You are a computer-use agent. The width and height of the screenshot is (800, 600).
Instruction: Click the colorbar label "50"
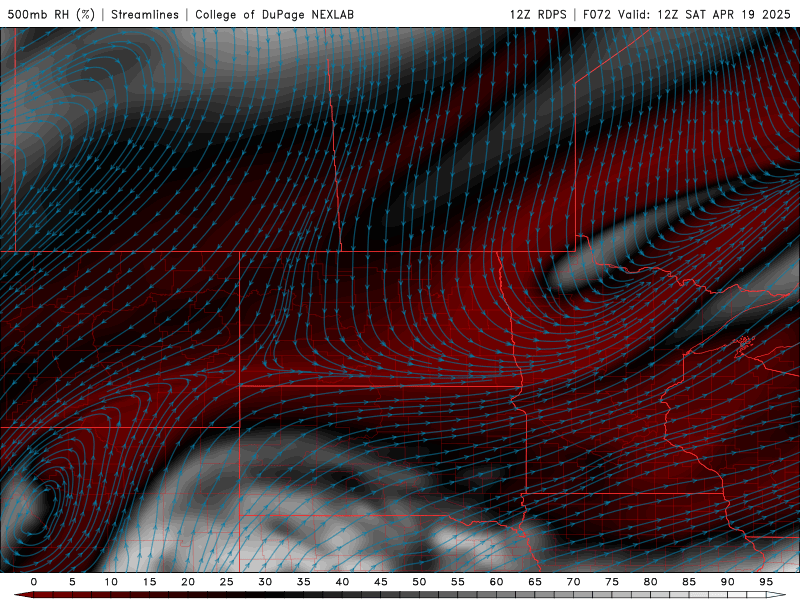419,582
